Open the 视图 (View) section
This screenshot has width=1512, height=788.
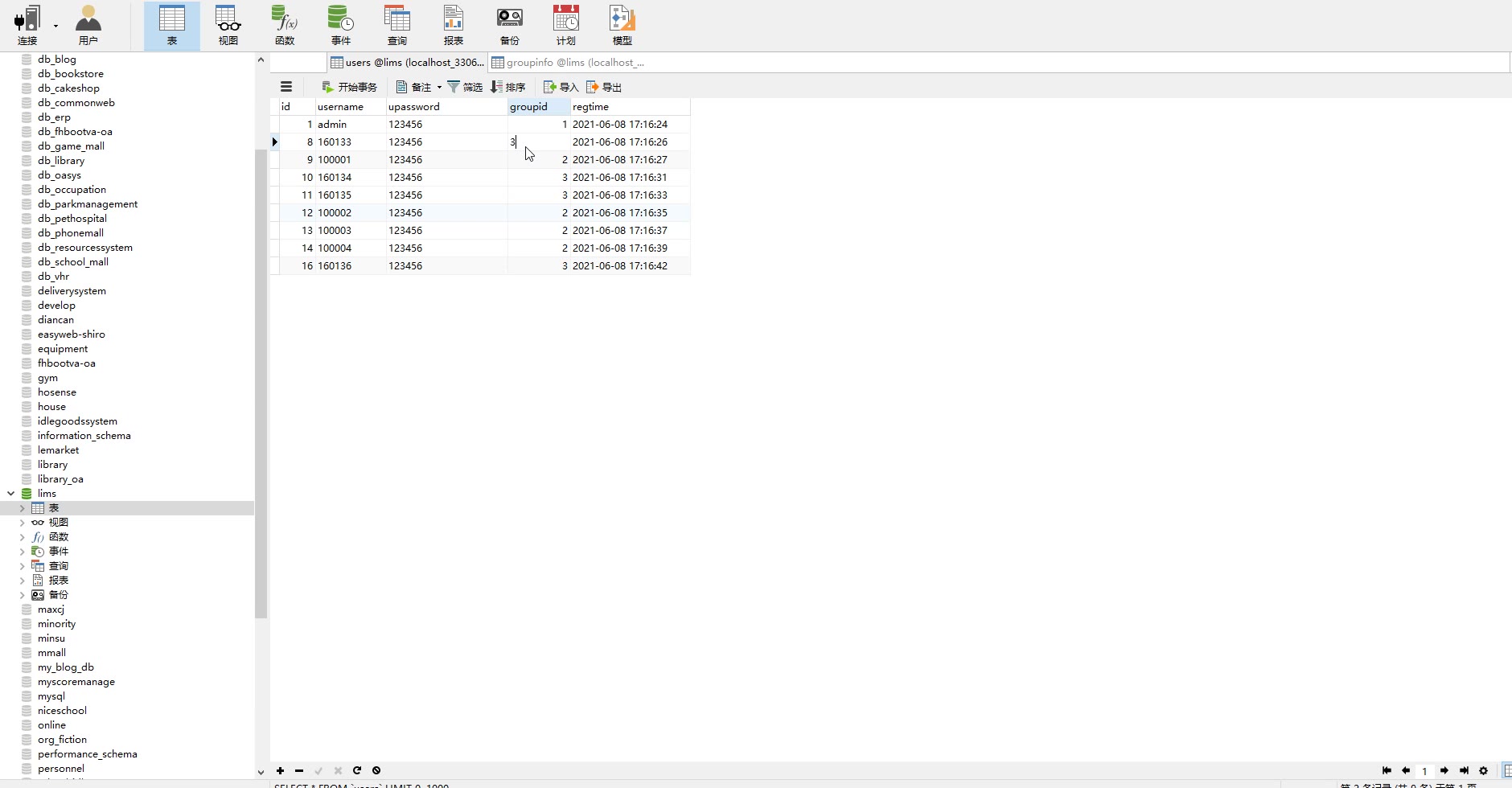228,25
